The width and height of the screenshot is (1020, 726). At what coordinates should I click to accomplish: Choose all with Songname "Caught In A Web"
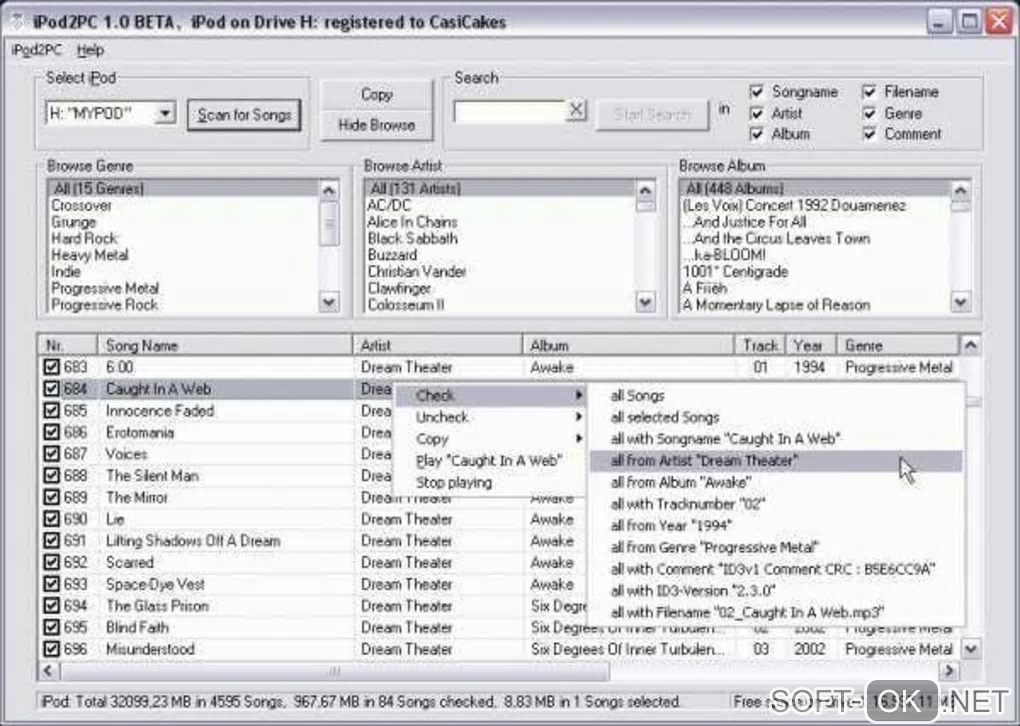point(775,439)
